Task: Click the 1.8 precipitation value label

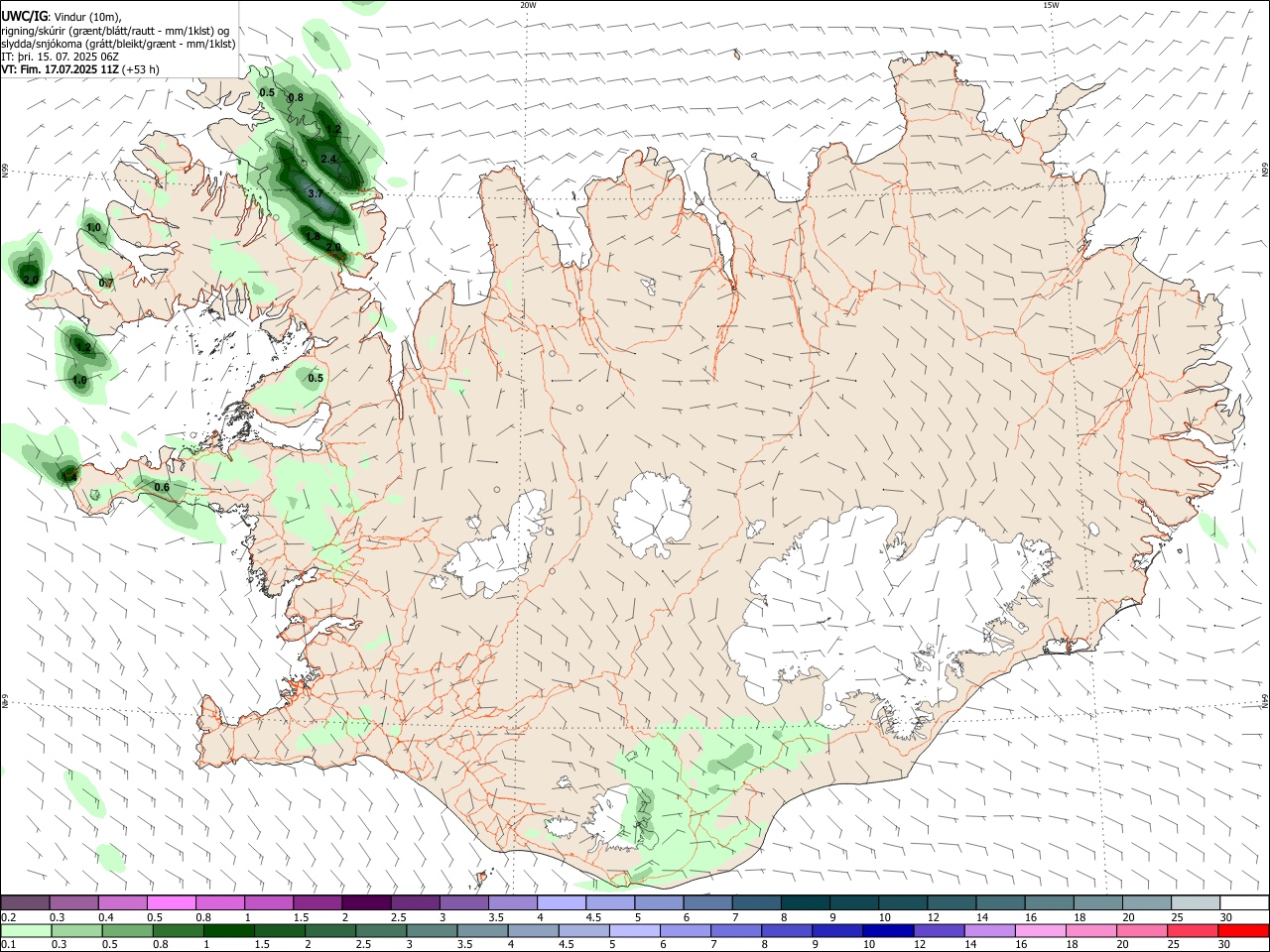Action: click(x=313, y=237)
